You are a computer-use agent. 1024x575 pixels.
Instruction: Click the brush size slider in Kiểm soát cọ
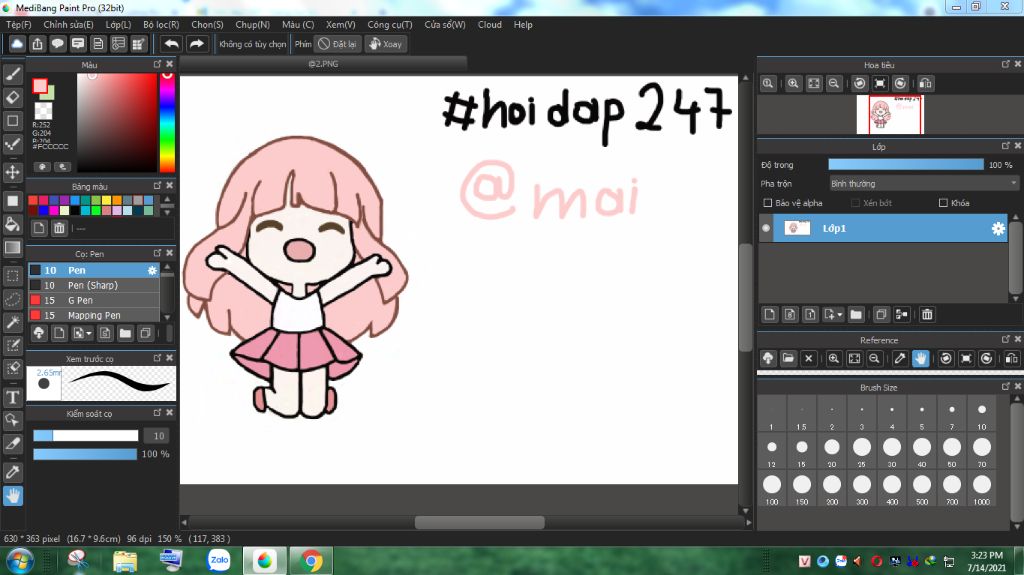click(x=86, y=435)
